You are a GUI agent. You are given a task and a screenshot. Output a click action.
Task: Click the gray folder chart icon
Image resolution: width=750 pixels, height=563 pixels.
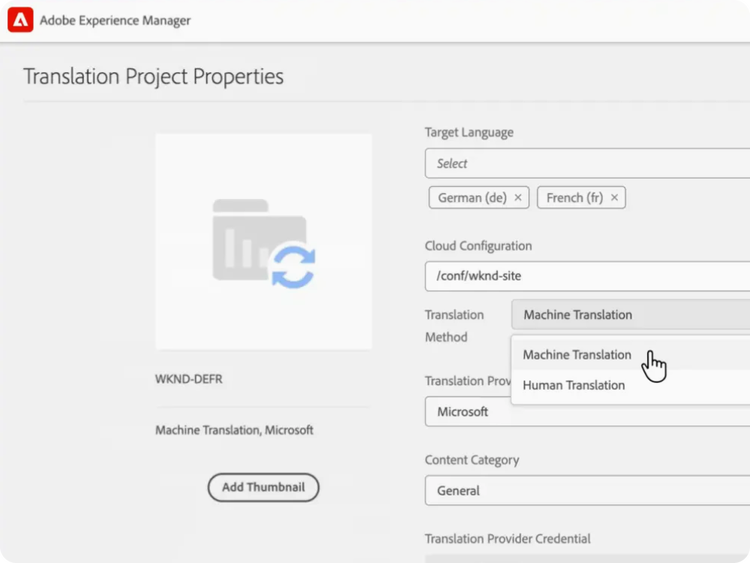[x=241, y=238]
